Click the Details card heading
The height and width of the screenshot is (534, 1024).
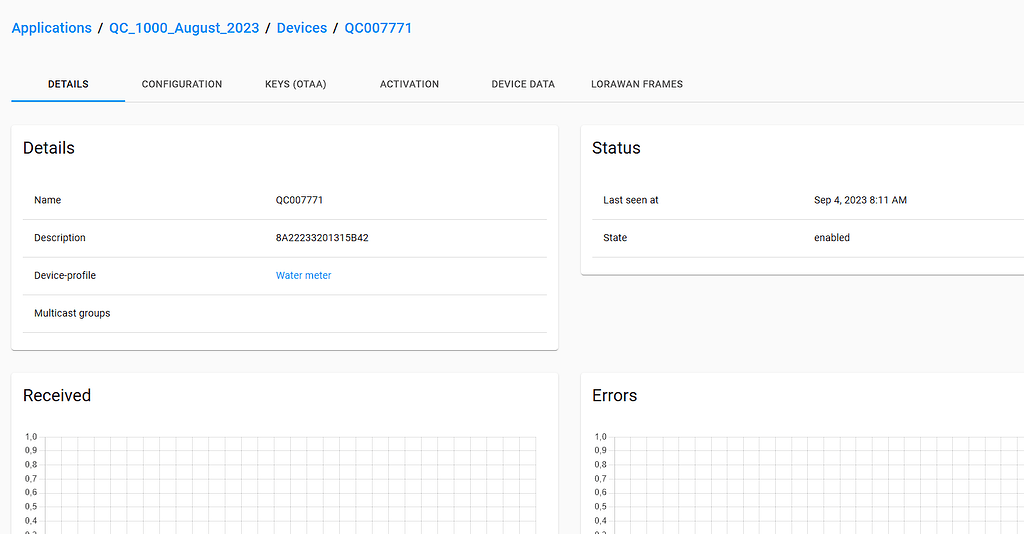pyautogui.click(x=49, y=148)
